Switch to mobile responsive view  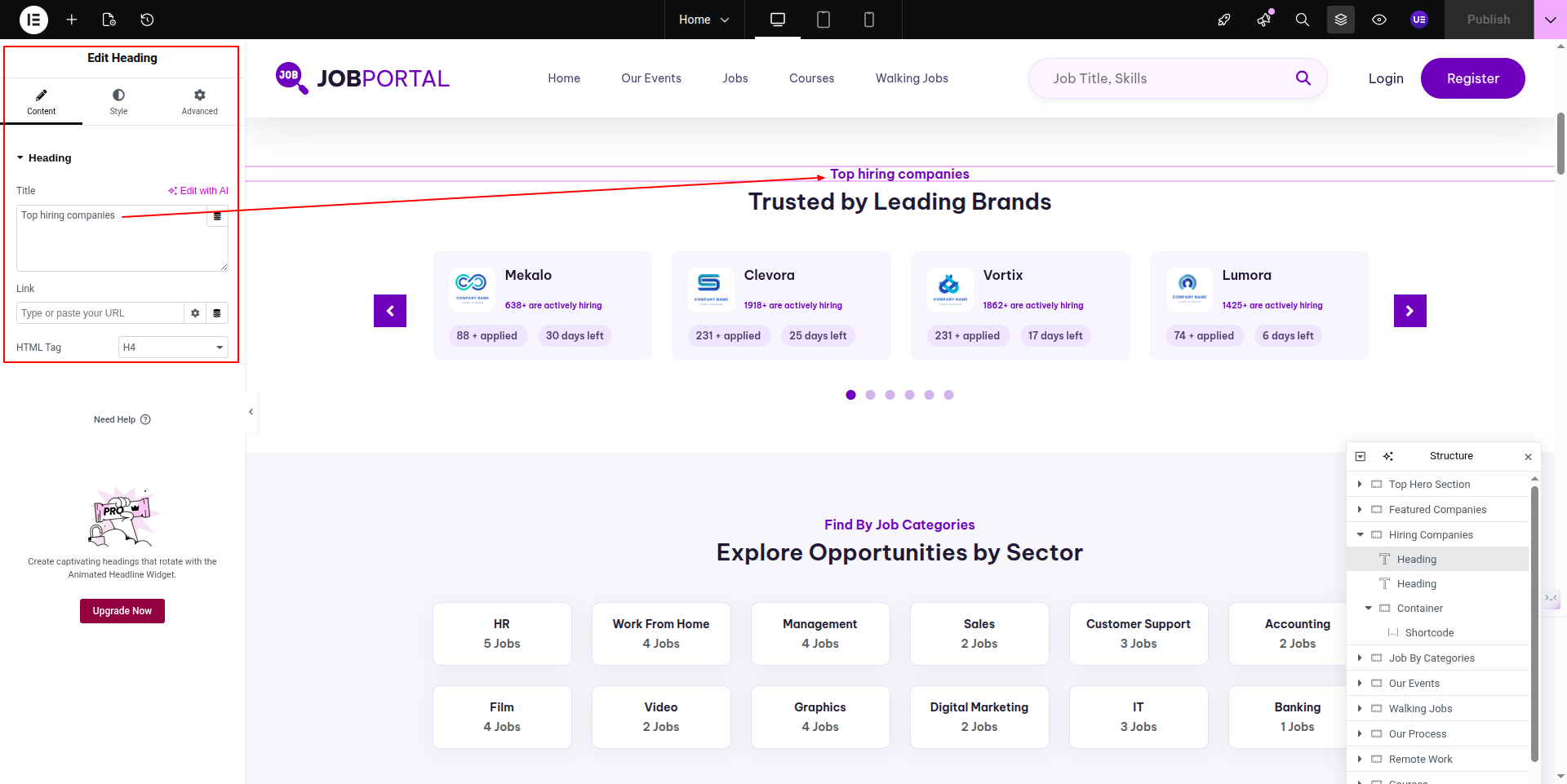point(869,20)
